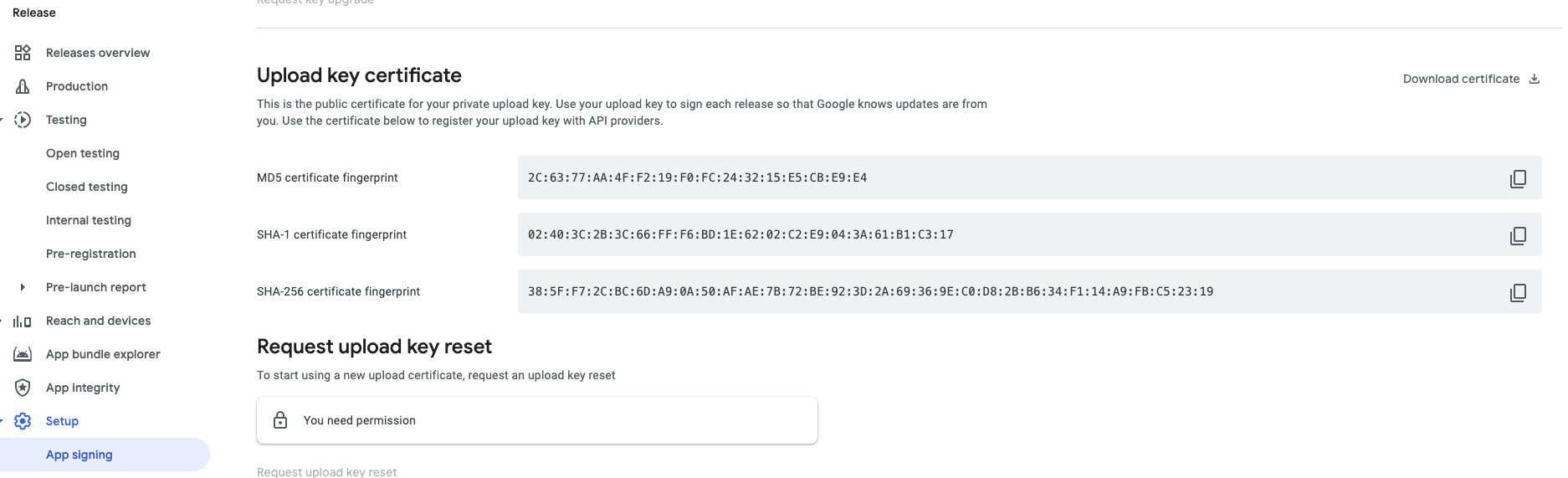Copy the MD5 certificate fingerprint
The width and height of the screenshot is (1568, 478).
coord(1518,178)
